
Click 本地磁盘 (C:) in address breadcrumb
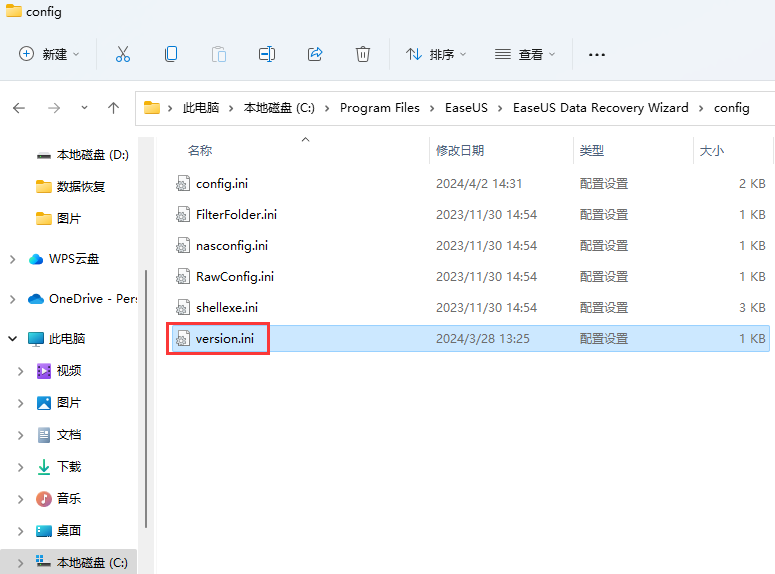279,108
